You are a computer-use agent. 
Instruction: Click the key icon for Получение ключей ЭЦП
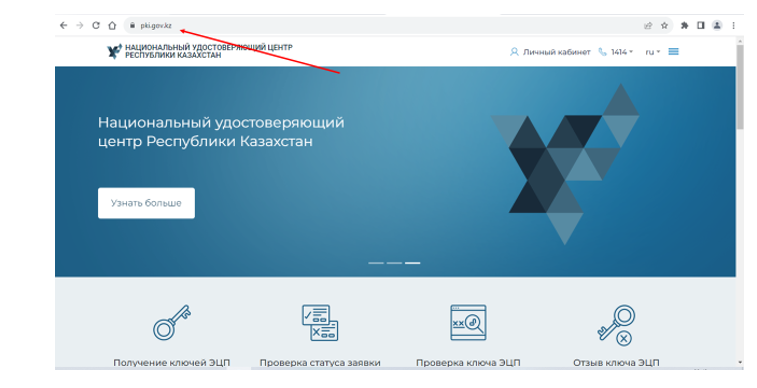tap(172, 322)
